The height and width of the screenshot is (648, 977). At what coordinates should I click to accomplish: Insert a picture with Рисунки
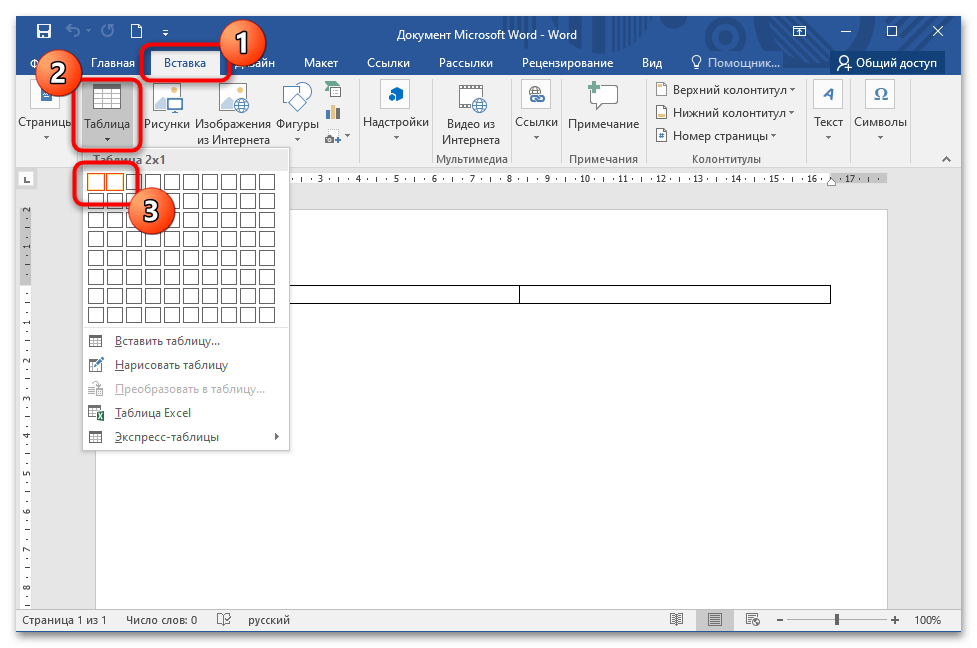tap(167, 107)
